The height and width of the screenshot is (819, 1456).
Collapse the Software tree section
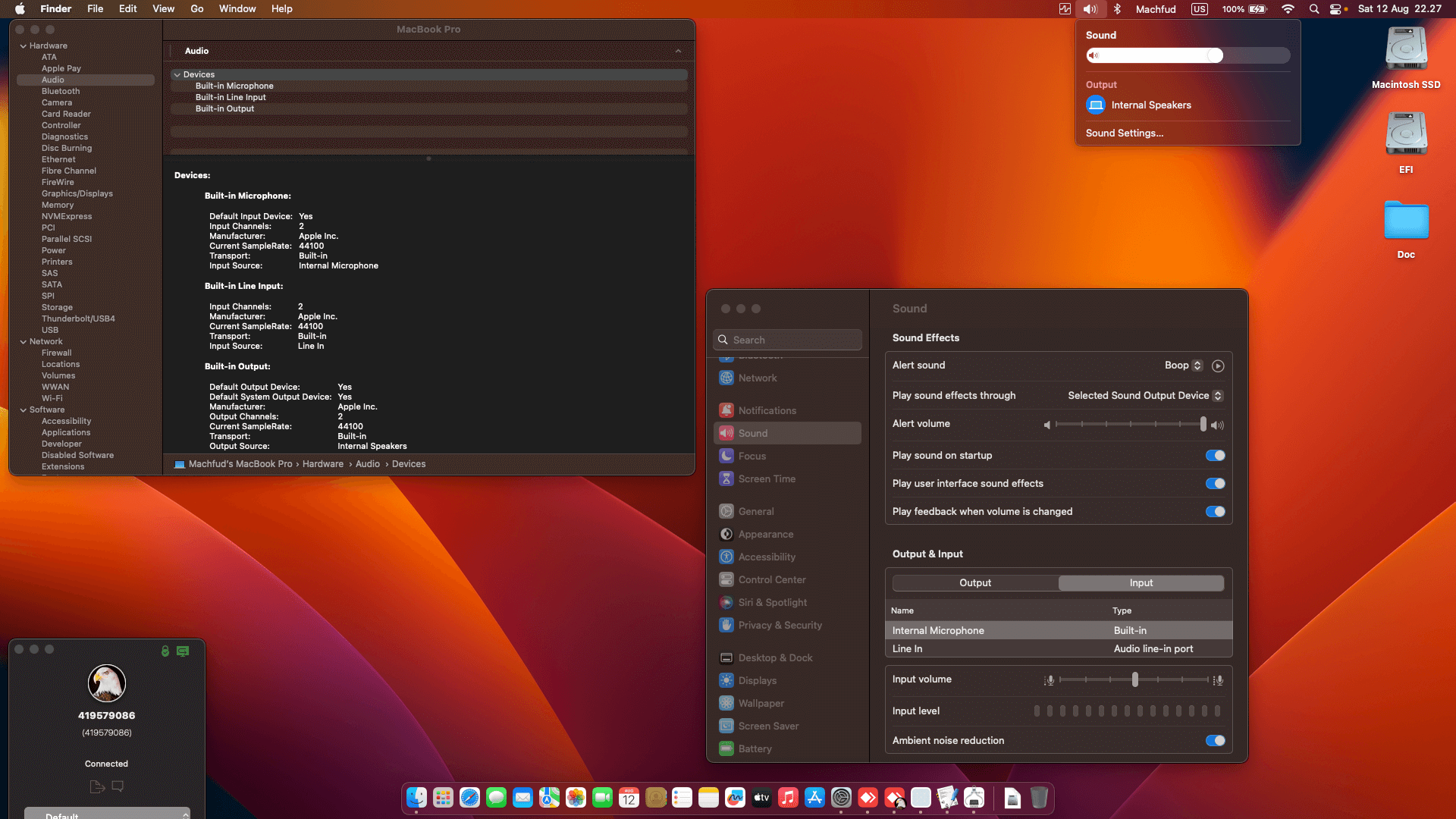click(x=23, y=410)
